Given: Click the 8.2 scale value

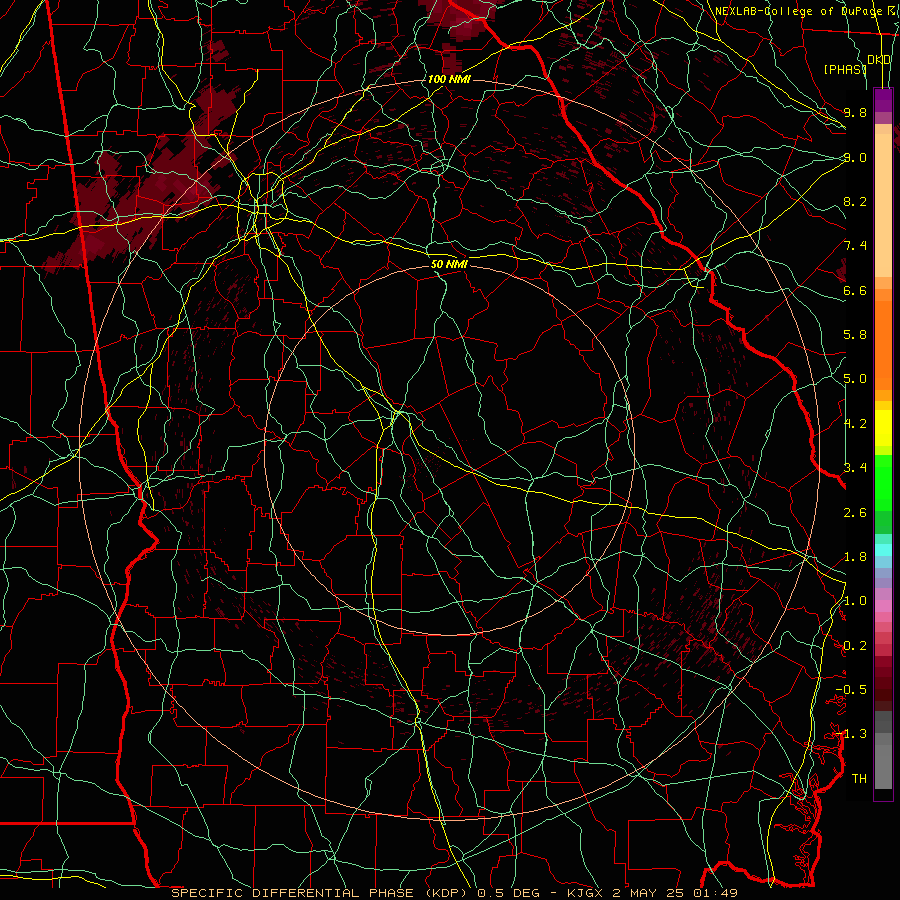Looking at the screenshot, I should pos(855,201).
